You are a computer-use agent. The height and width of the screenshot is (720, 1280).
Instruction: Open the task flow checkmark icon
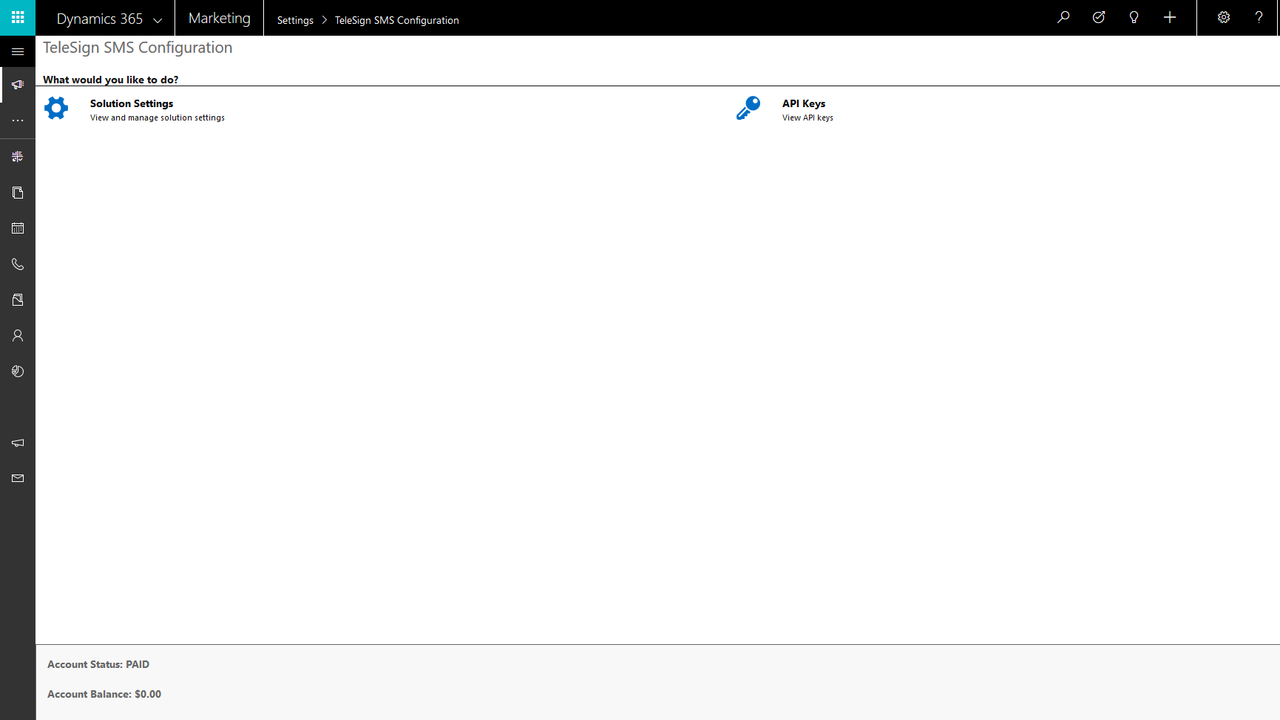(x=1099, y=18)
